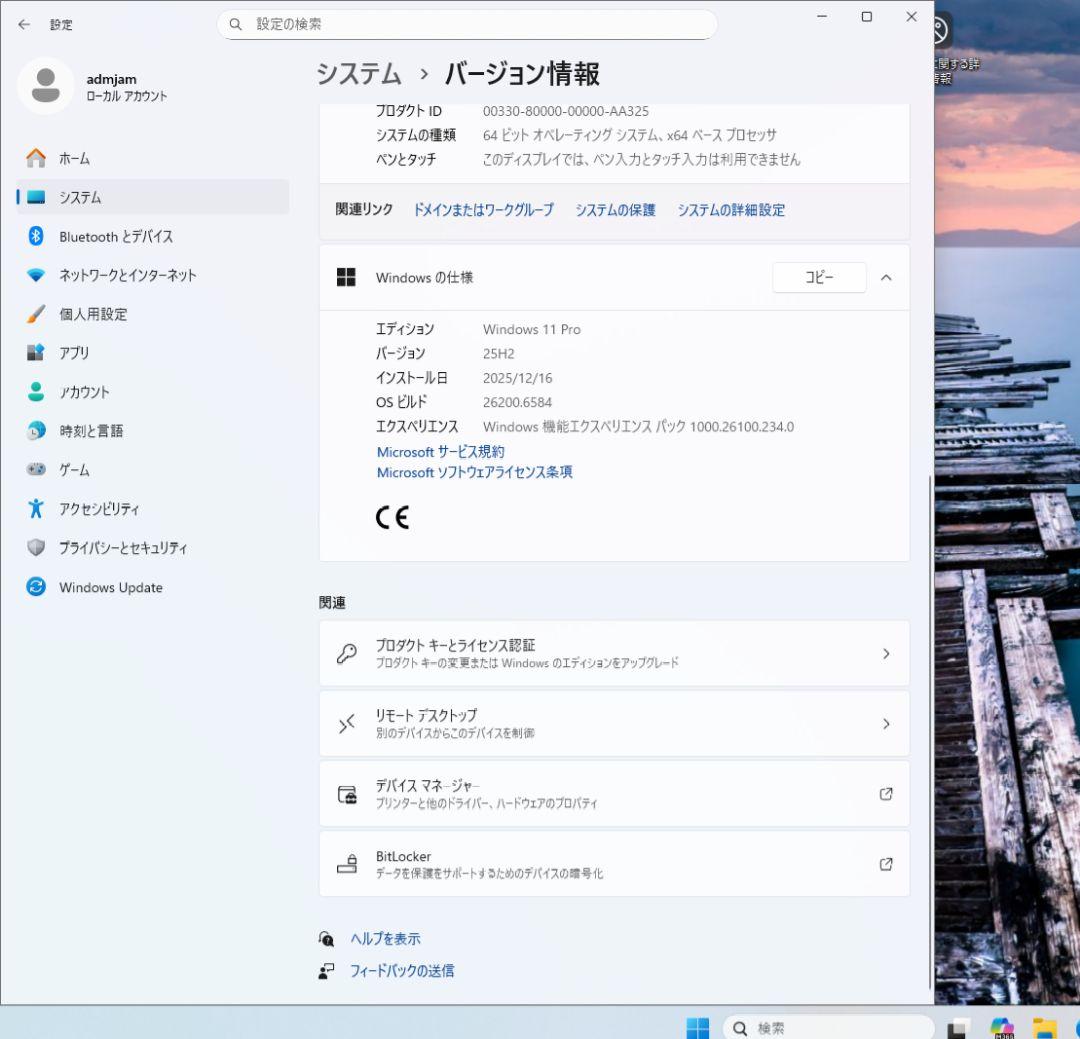Navigate back with the arrow icon

(x=23, y=25)
